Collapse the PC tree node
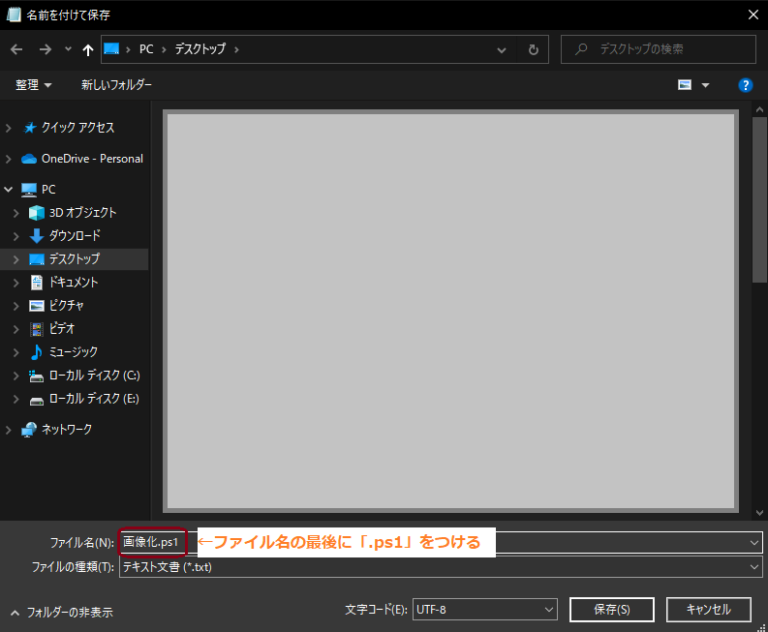Image resolution: width=768 pixels, height=632 pixels. click(8, 189)
